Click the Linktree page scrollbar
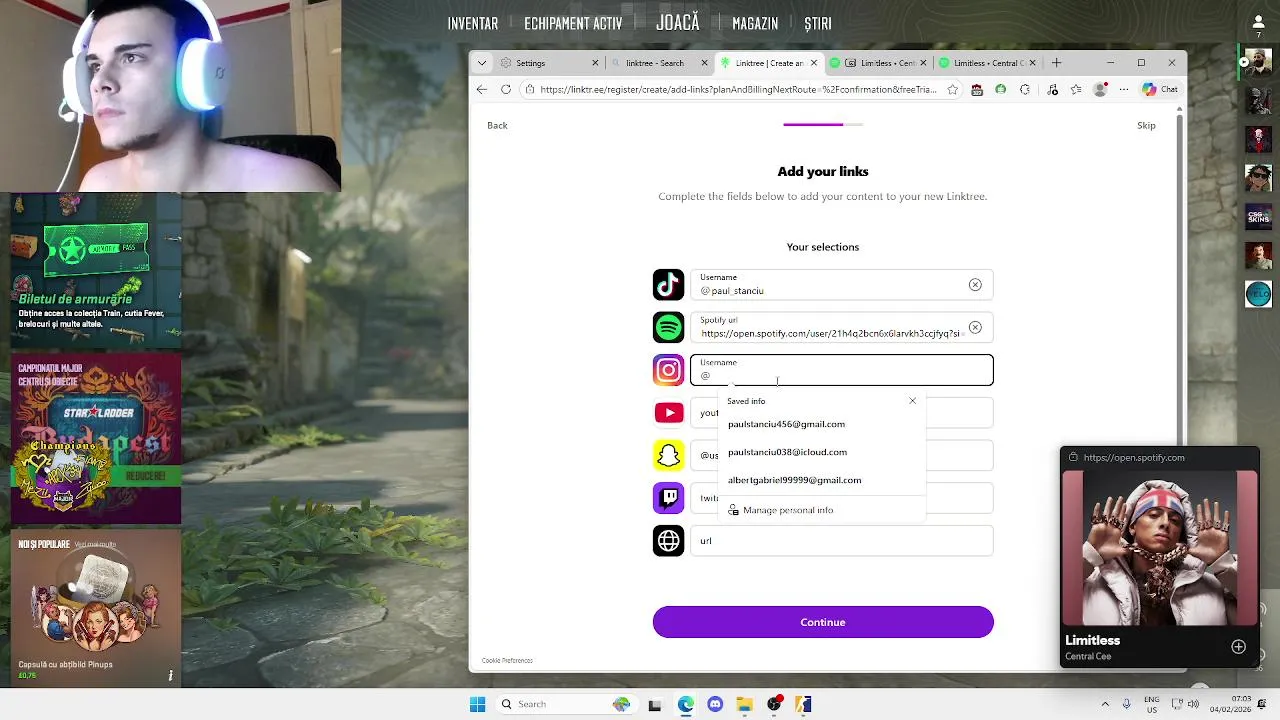The height and width of the screenshot is (720, 1280). pyautogui.click(x=1180, y=280)
